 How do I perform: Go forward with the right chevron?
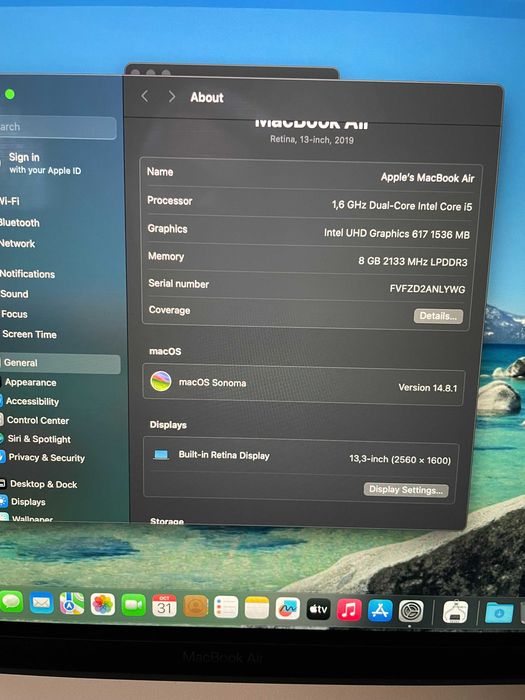coord(172,96)
